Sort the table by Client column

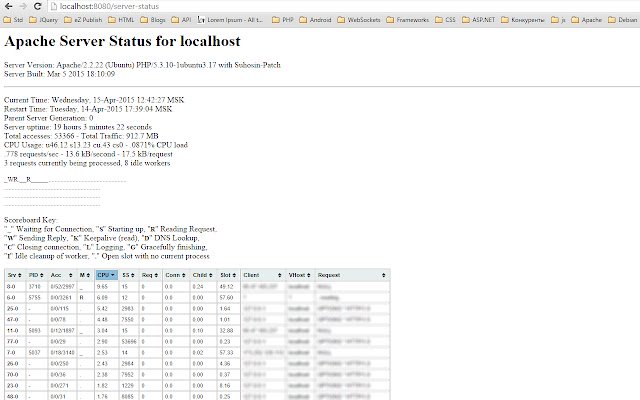pyautogui.click(x=262, y=275)
